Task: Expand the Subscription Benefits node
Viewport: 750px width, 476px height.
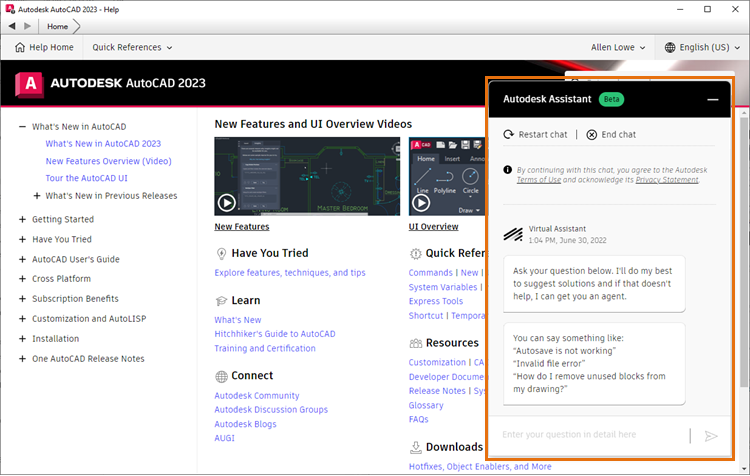Action: 22,299
